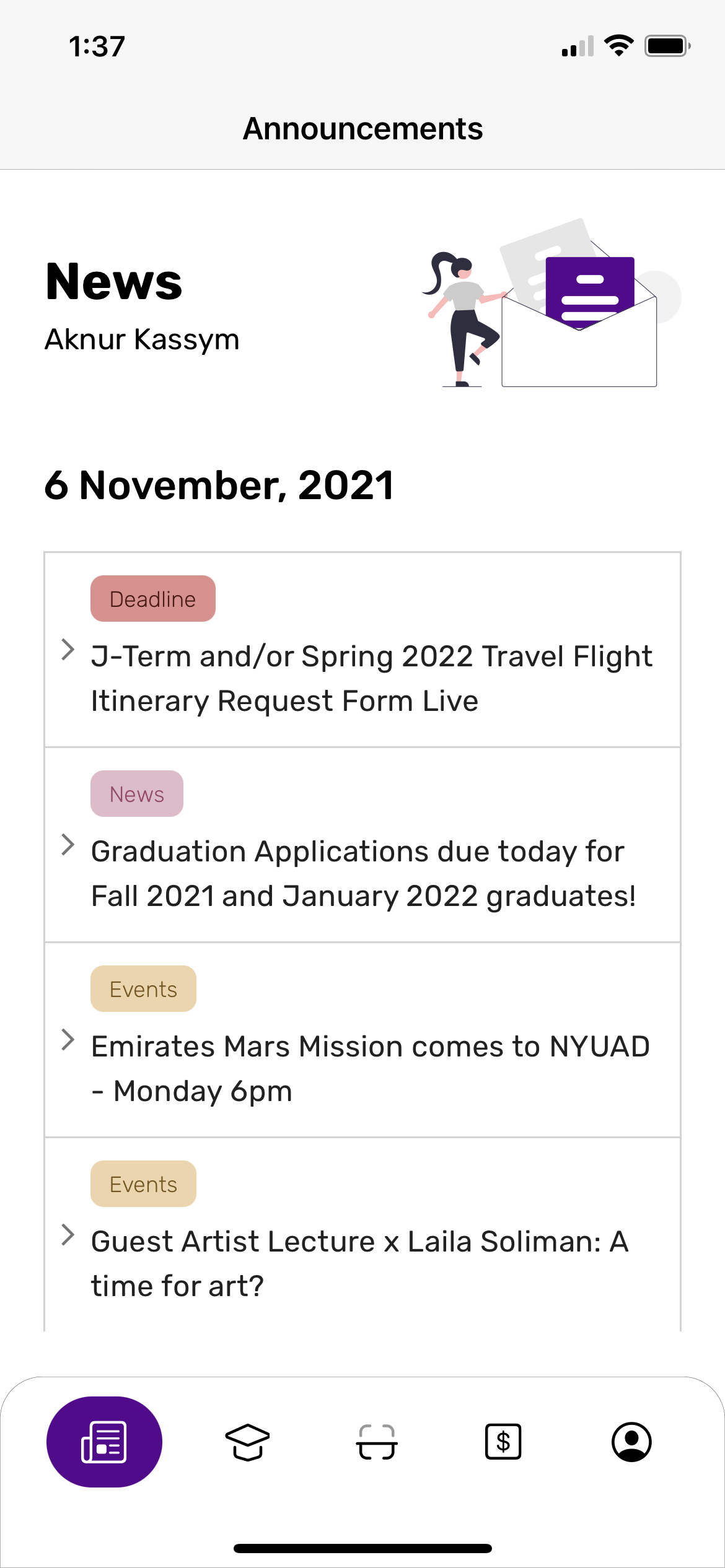Viewport: 725px width, 1568px height.
Task: Expand the Guest Artist Lecture chevron
Action: coord(68,1235)
